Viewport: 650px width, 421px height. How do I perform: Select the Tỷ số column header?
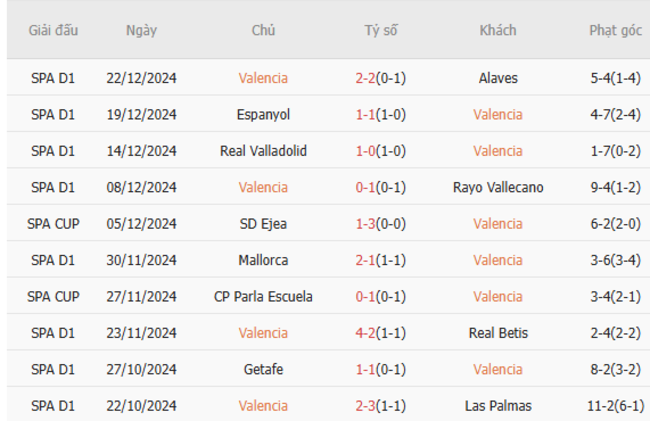coord(381,30)
